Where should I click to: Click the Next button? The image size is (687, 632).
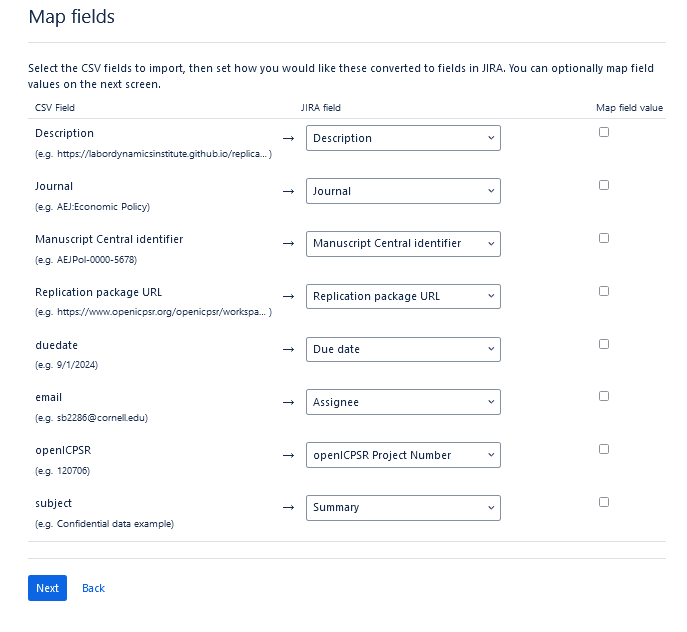47,588
